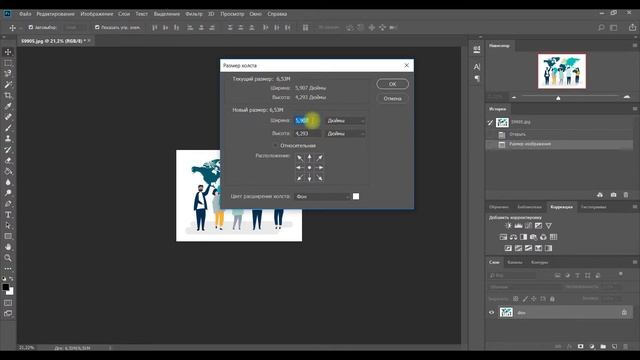Select the History Brush tool

pos(8,149)
